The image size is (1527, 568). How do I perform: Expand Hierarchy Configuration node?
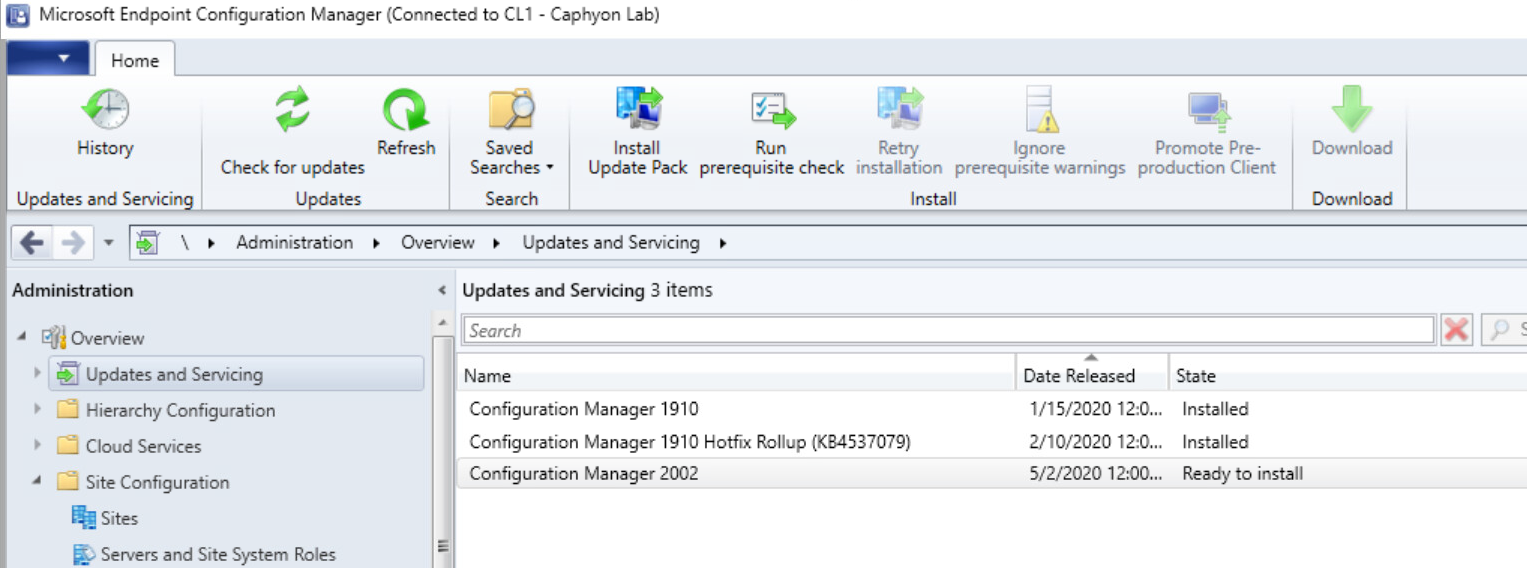coord(38,410)
